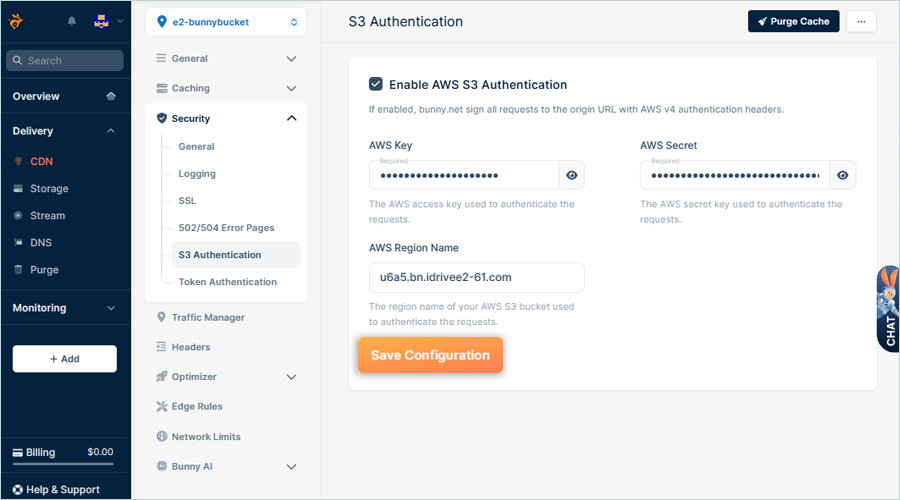The image size is (900, 500).
Task: Select SSL under Security
Action: [187, 200]
